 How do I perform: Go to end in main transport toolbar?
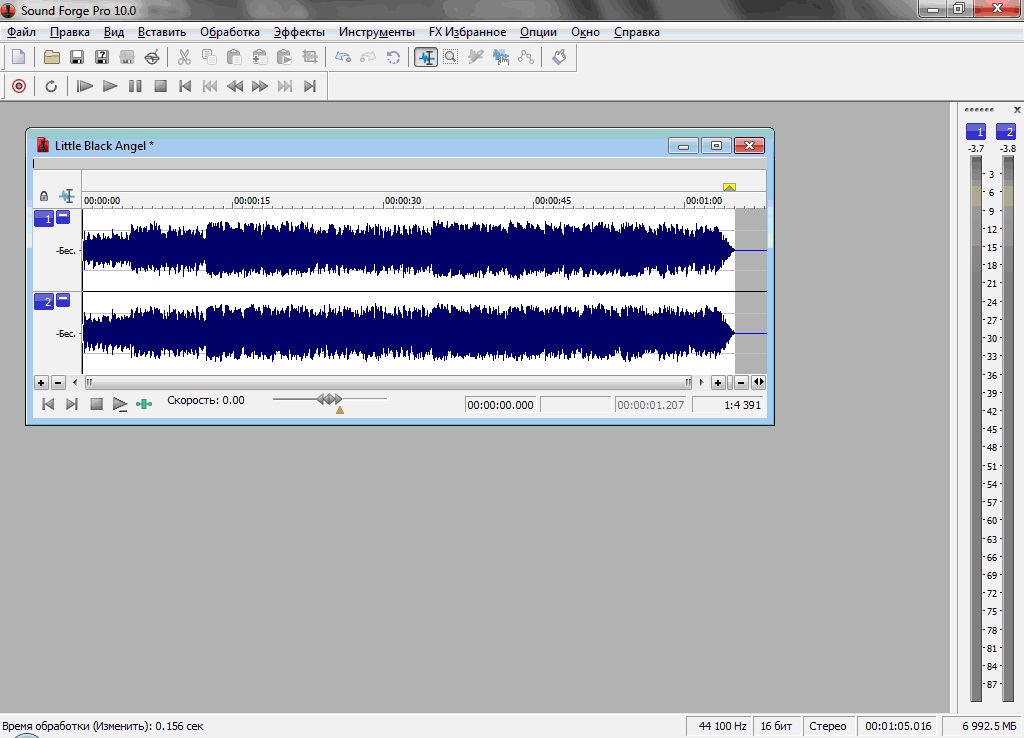[310, 86]
